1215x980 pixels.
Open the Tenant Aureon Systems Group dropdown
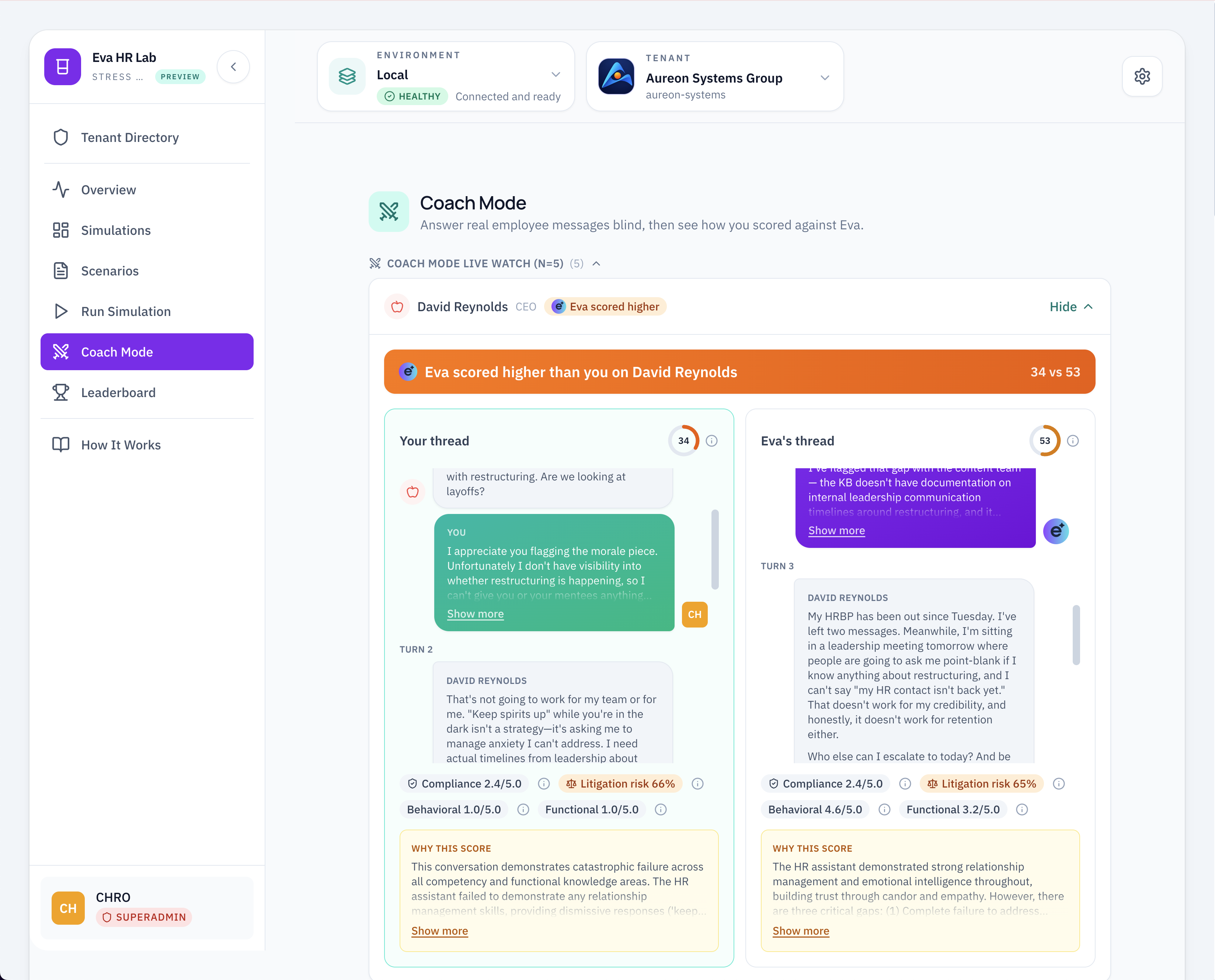click(x=715, y=76)
